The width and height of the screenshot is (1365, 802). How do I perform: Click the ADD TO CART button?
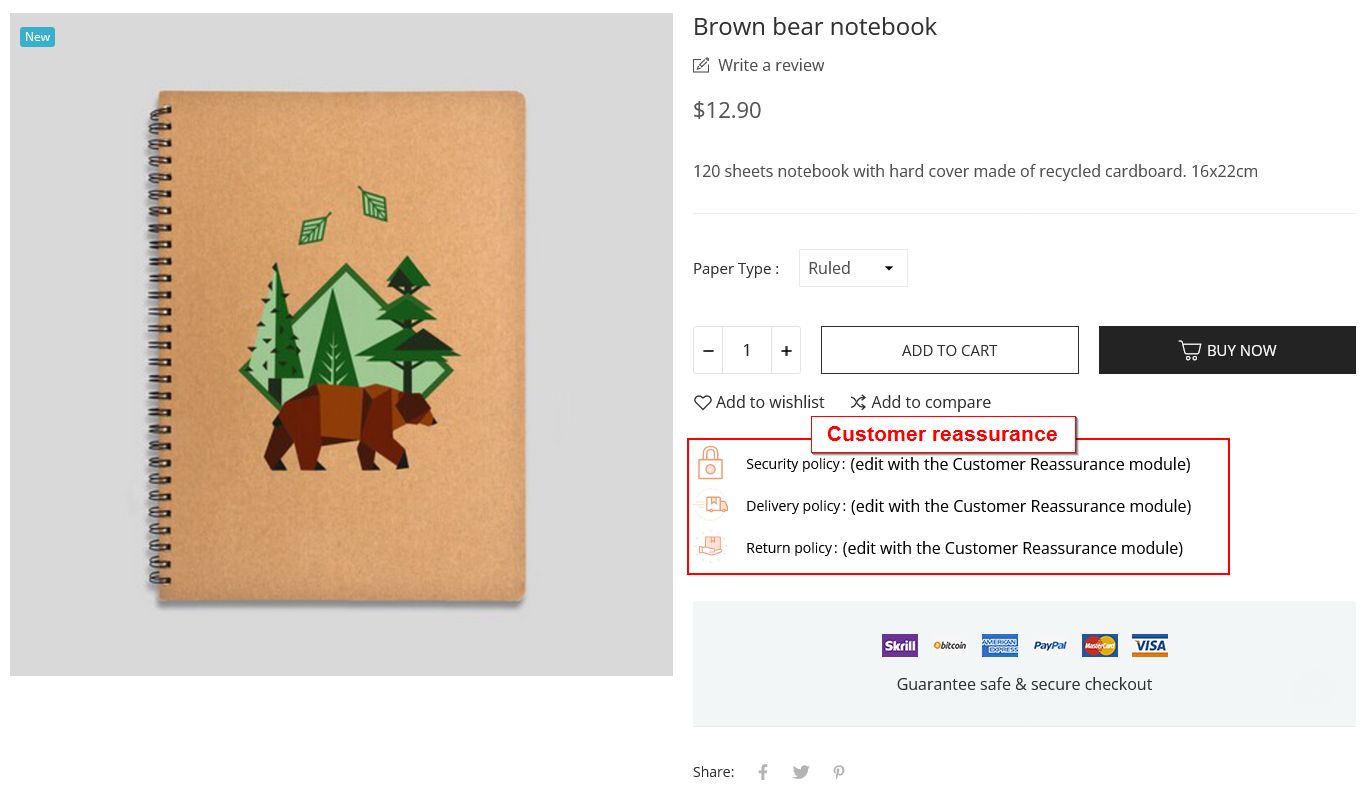click(950, 350)
